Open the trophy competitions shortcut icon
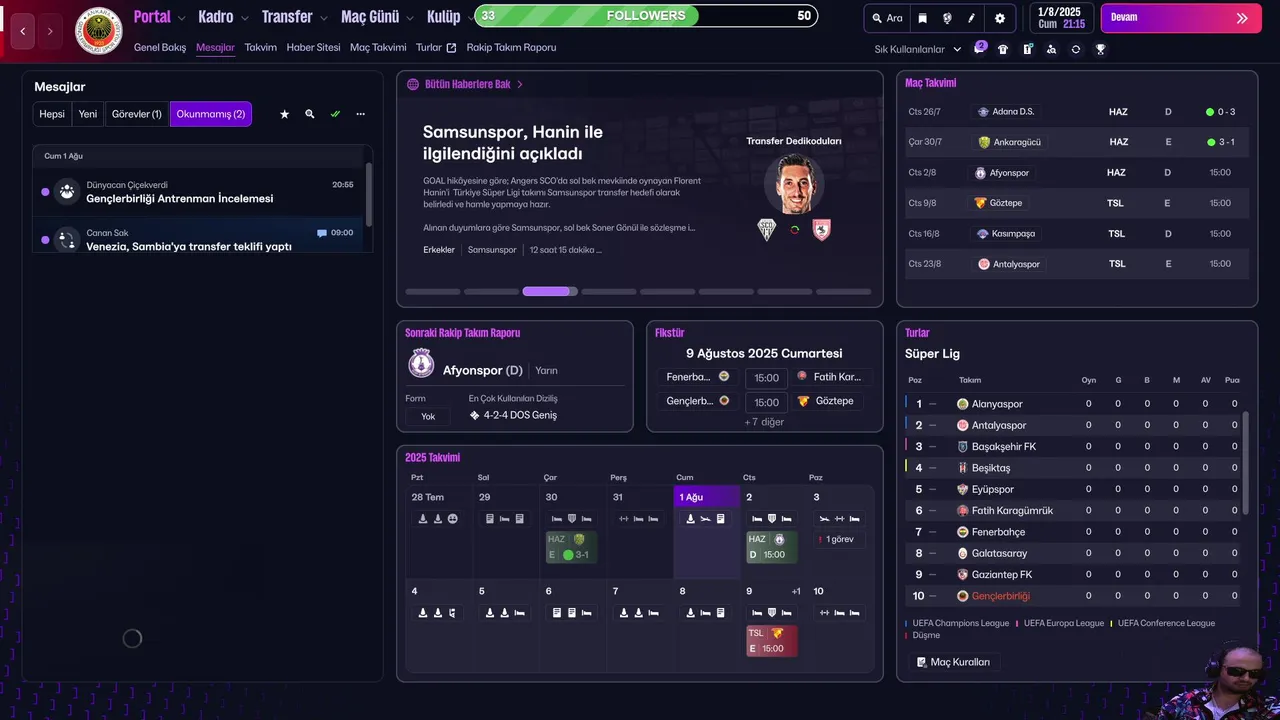Viewport: 1280px width, 720px height. click(1100, 49)
